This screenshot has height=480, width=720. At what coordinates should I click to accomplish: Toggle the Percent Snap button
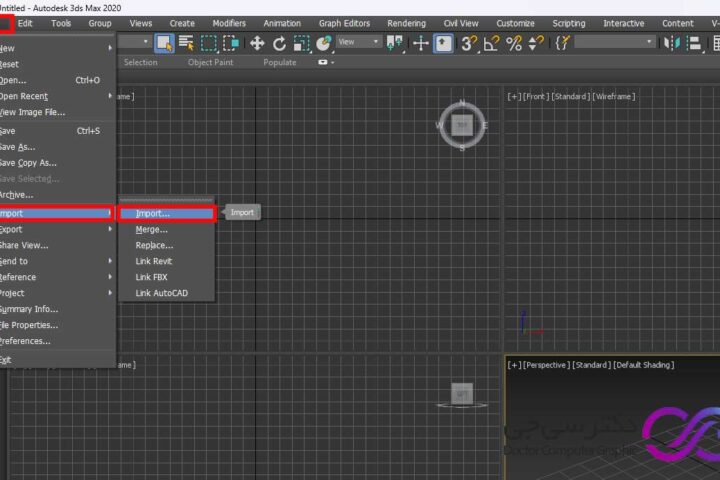(x=514, y=43)
